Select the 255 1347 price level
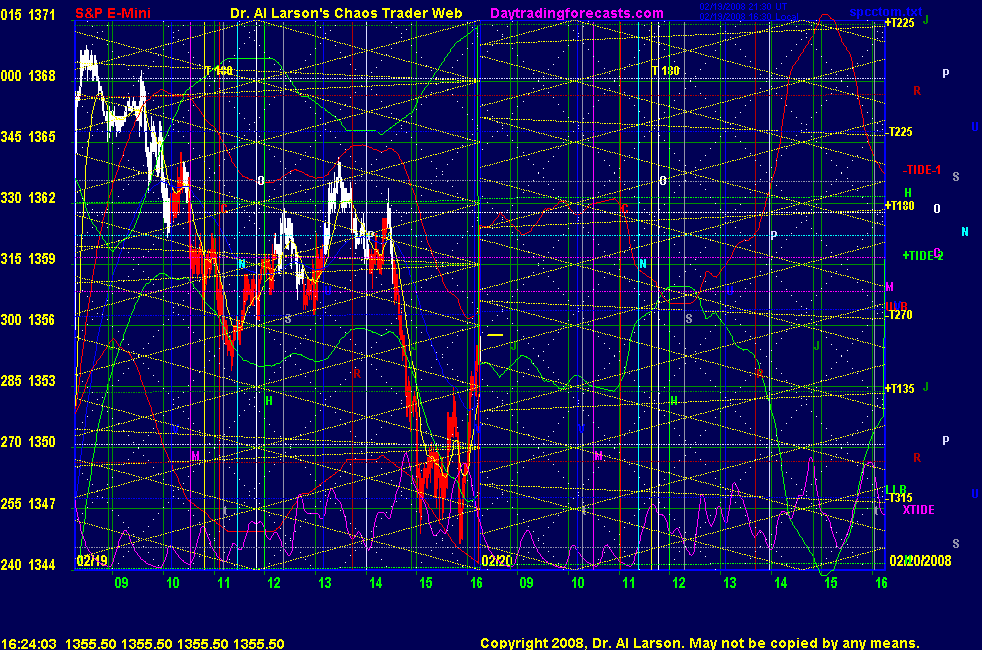Screen dimensions: 982x650 point(28,503)
